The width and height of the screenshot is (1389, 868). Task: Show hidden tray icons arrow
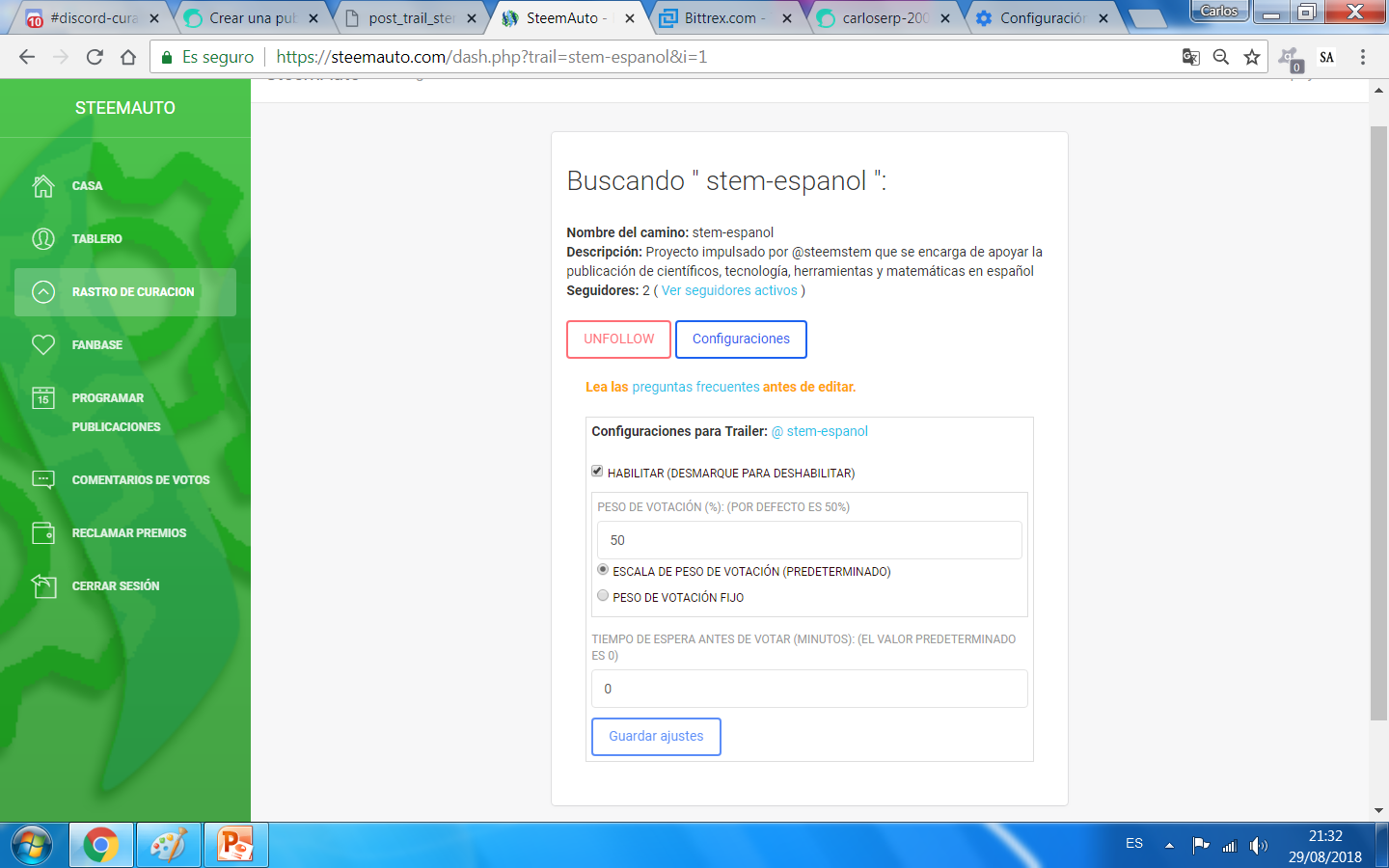pyautogui.click(x=1169, y=846)
